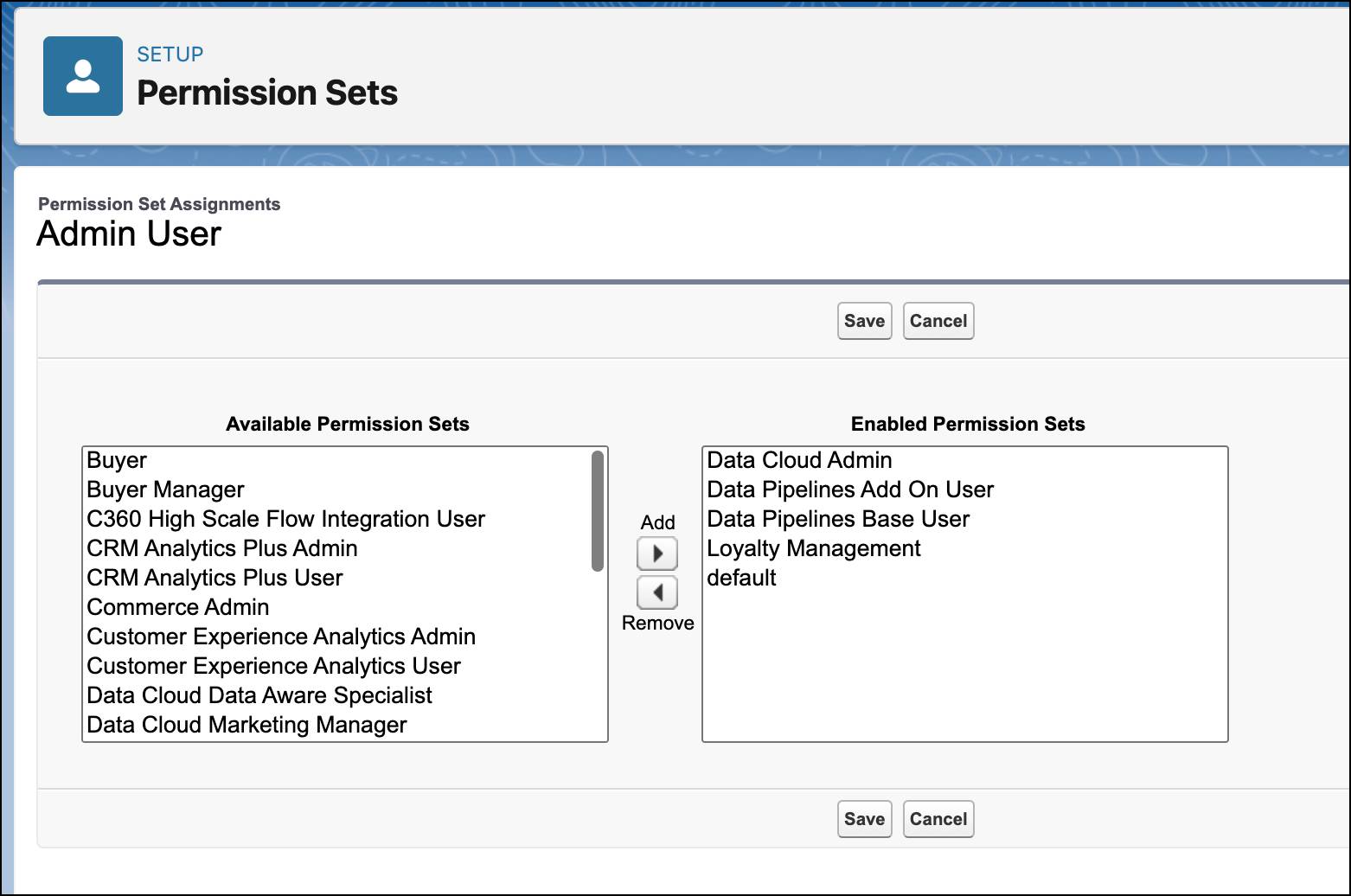Select Data Cloud Admin in Enabled list
Viewport: 1351px width, 896px height.
coord(965,460)
